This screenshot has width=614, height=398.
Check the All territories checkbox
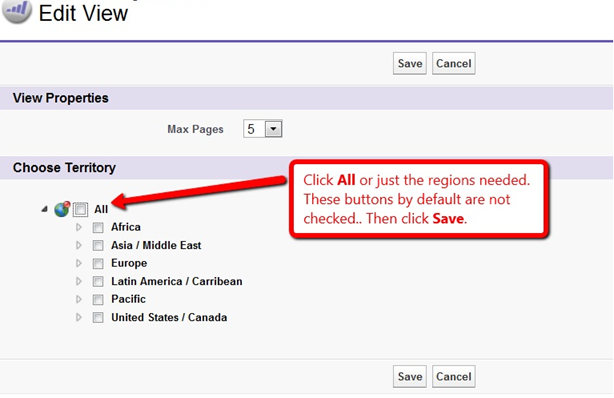(81, 209)
